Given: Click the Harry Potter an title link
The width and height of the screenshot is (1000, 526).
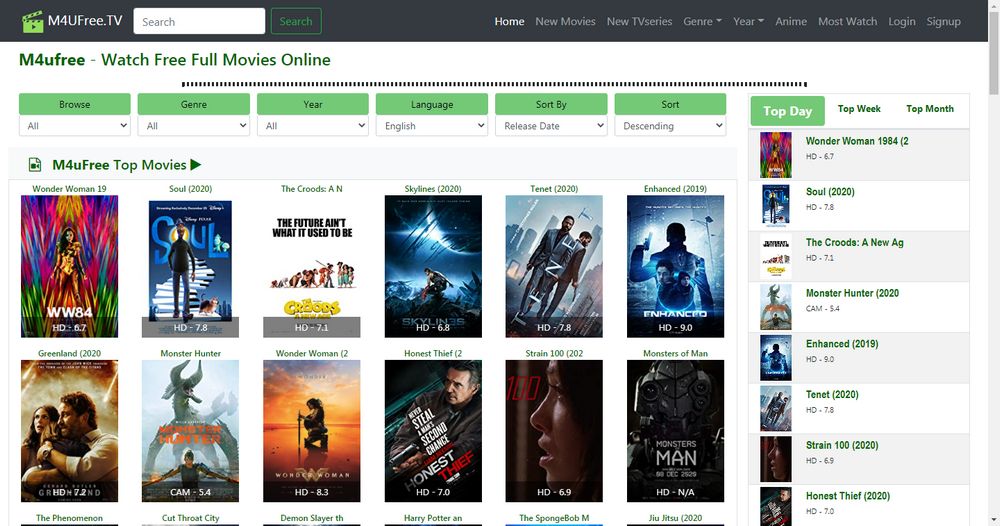Looking at the screenshot, I should [433, 518].
